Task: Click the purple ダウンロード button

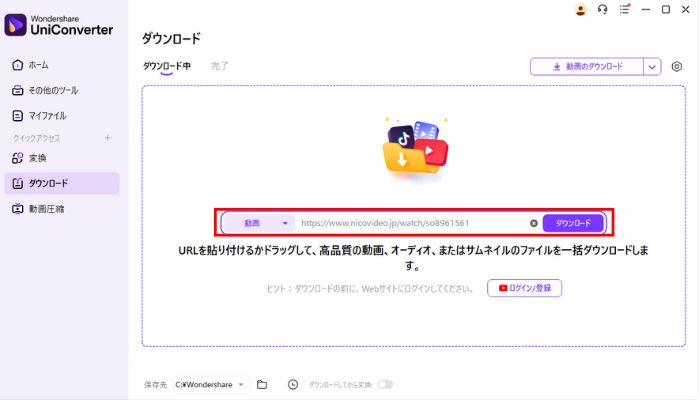Action: point(573,223)
